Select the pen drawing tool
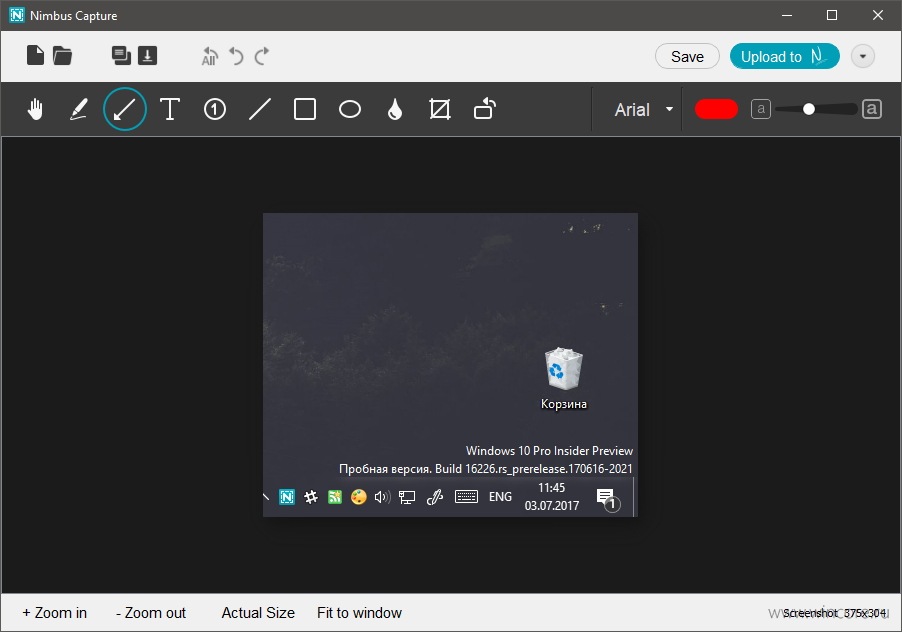The image size is (902, 632). (79, 109)
